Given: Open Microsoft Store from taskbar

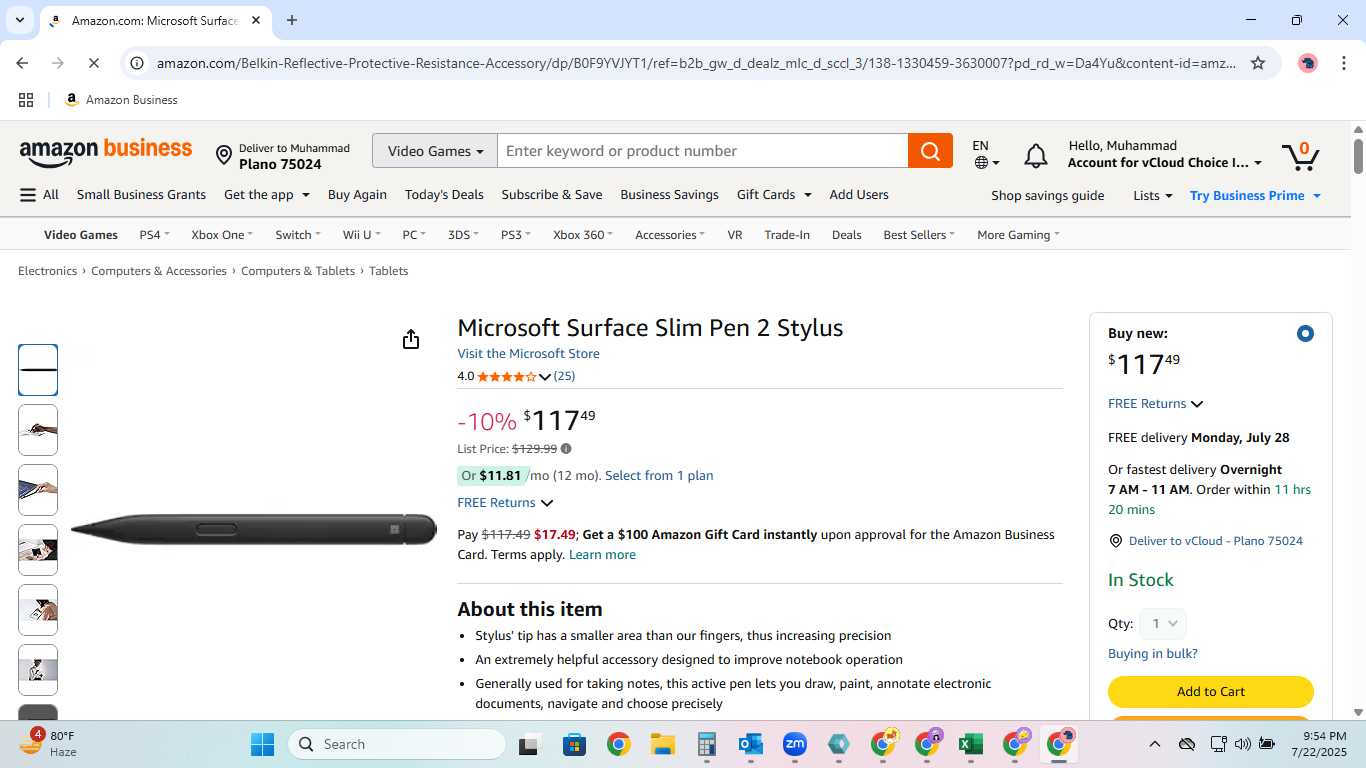Looking at the screenshot, I should [x=575, y=744].
